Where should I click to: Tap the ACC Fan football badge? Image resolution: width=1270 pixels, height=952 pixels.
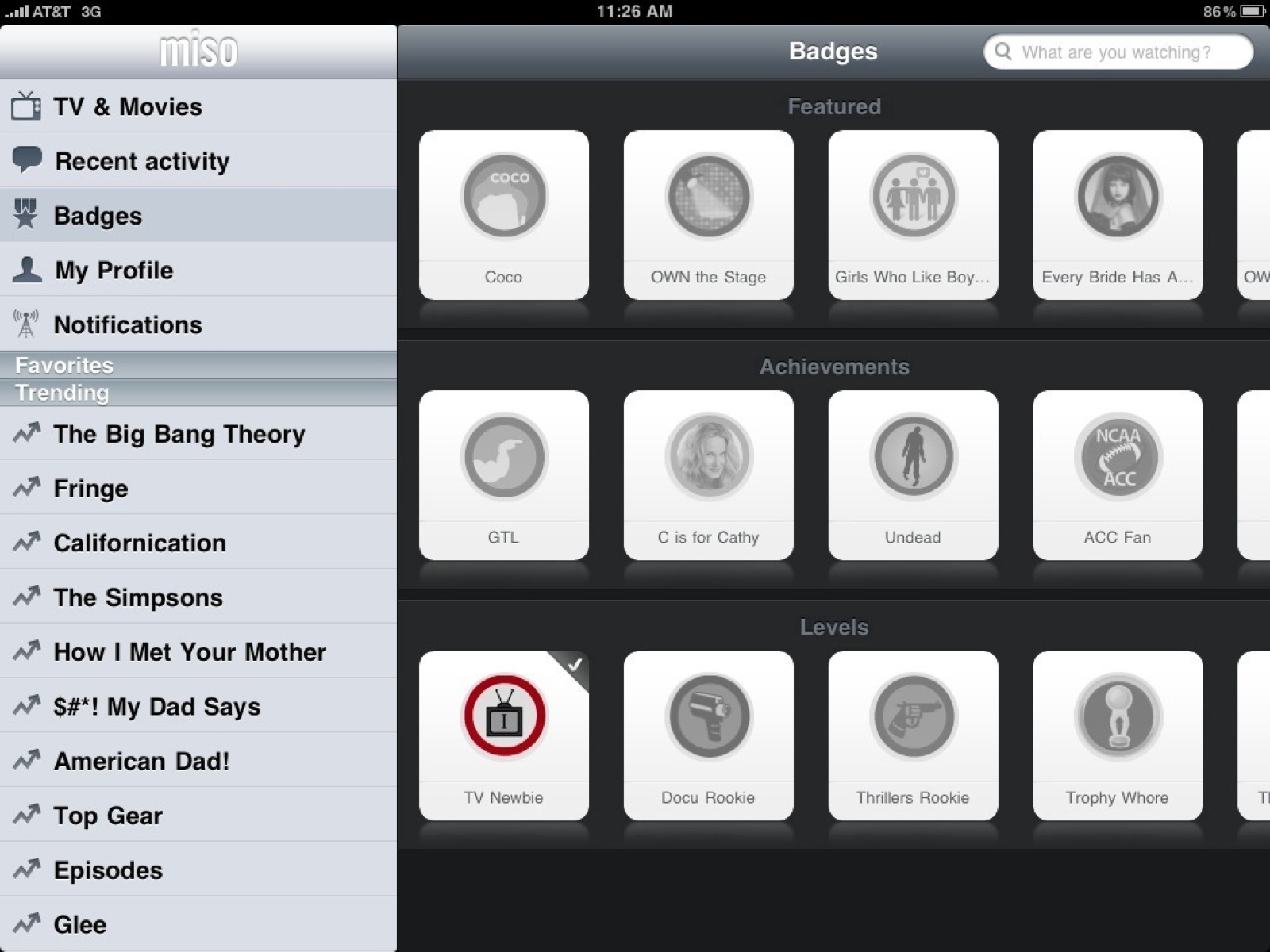(1118, 474)
